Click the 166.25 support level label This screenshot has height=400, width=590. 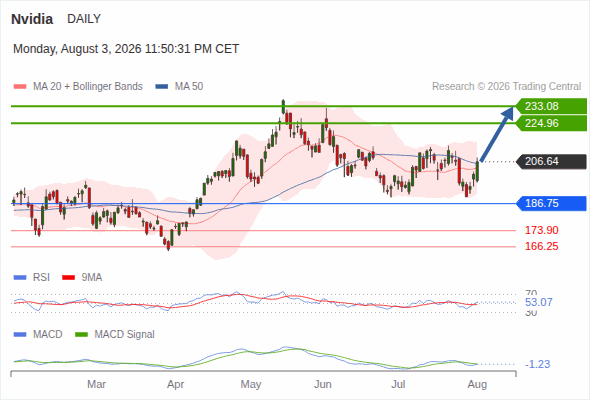point(541,246)
